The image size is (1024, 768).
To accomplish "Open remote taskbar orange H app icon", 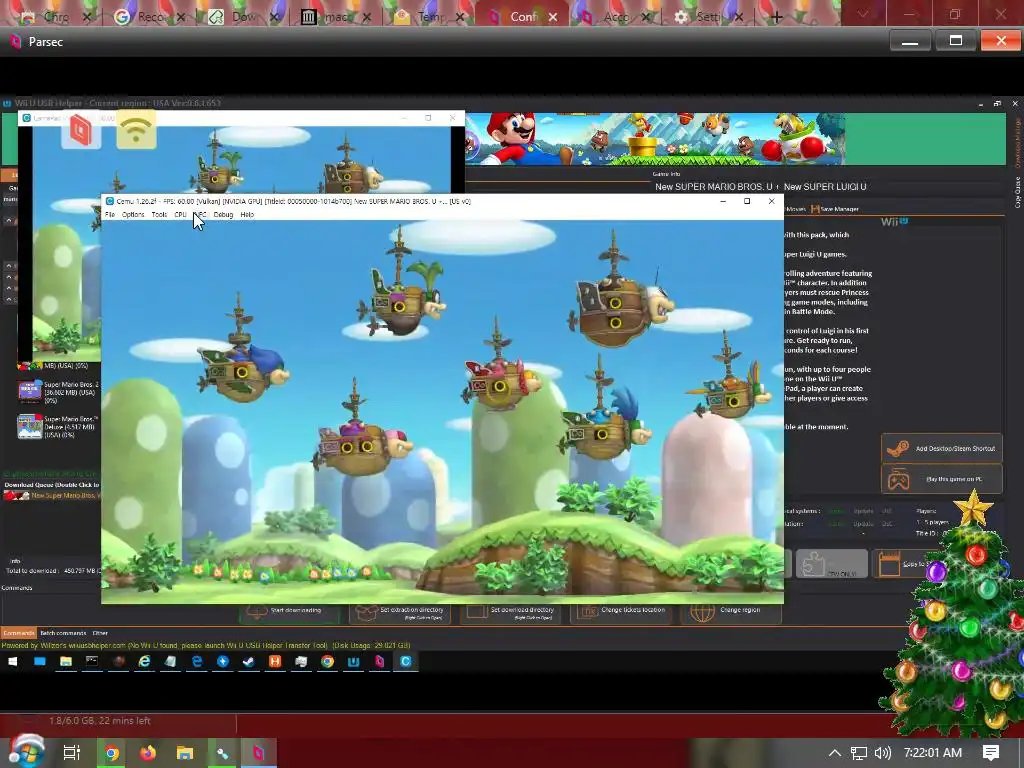I will pos(275,662).
